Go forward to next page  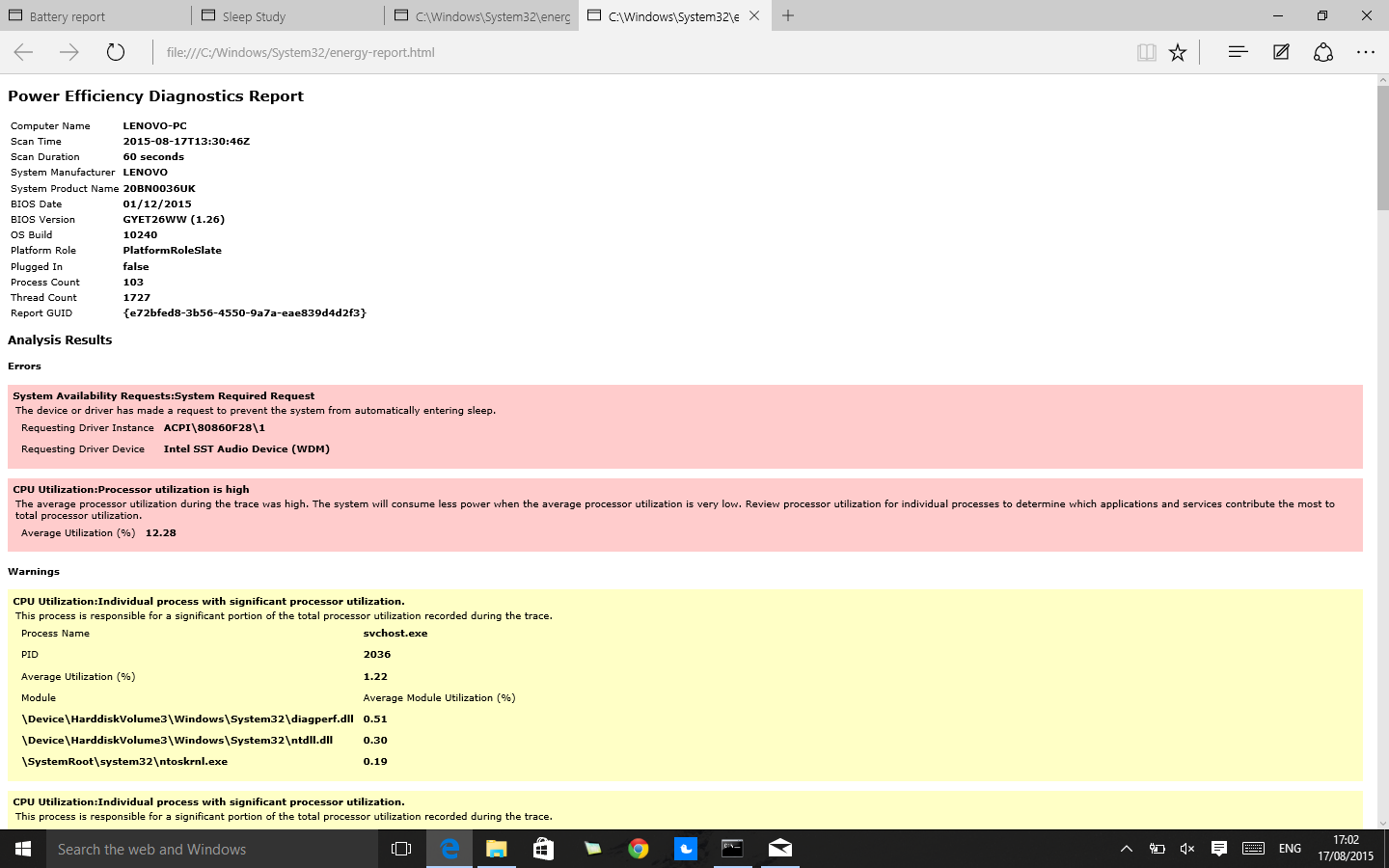[x=69, y=52]
